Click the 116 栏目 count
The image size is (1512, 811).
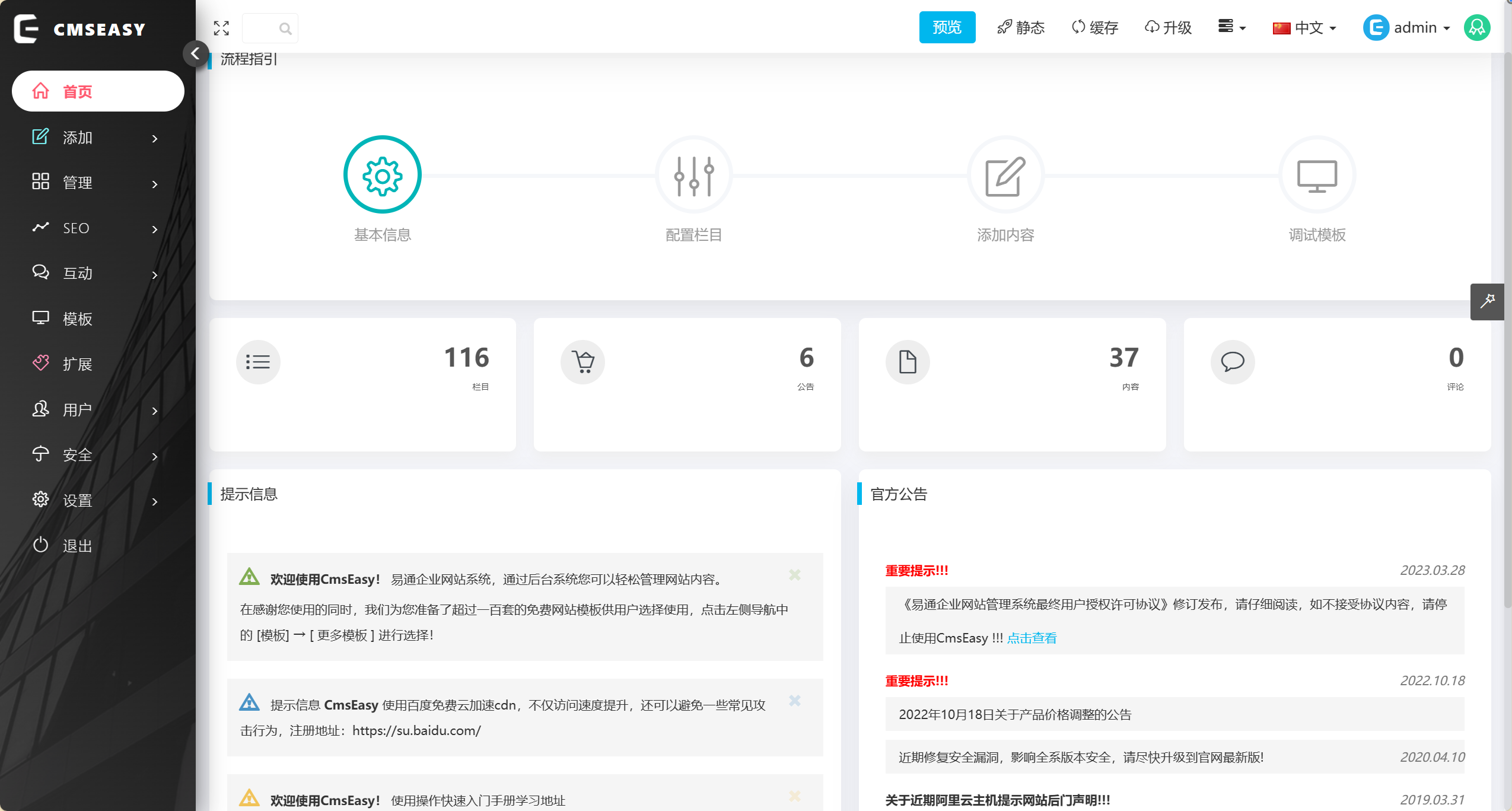click(x=466, y=357)
